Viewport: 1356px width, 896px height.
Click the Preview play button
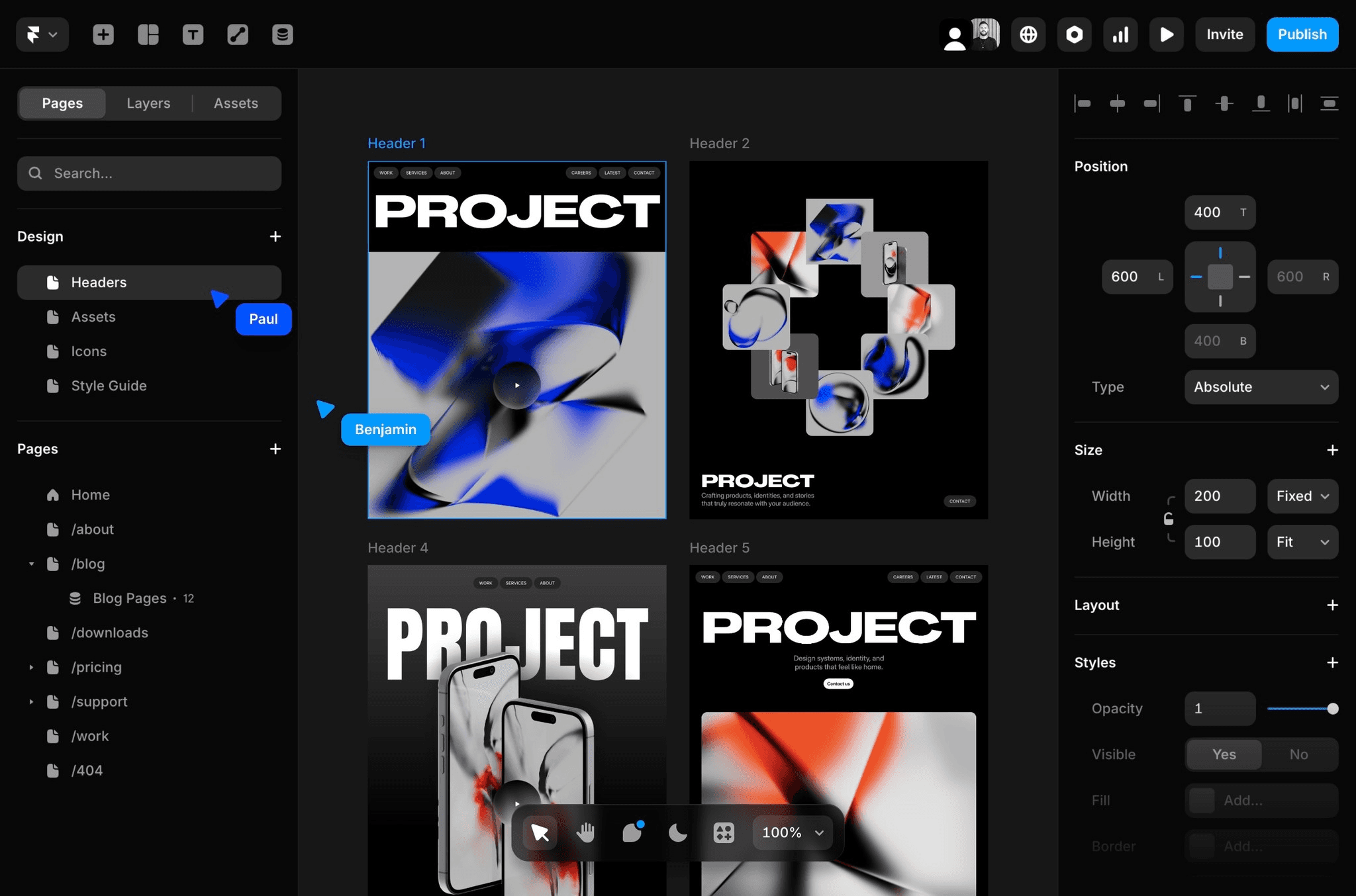[1167, 34]
